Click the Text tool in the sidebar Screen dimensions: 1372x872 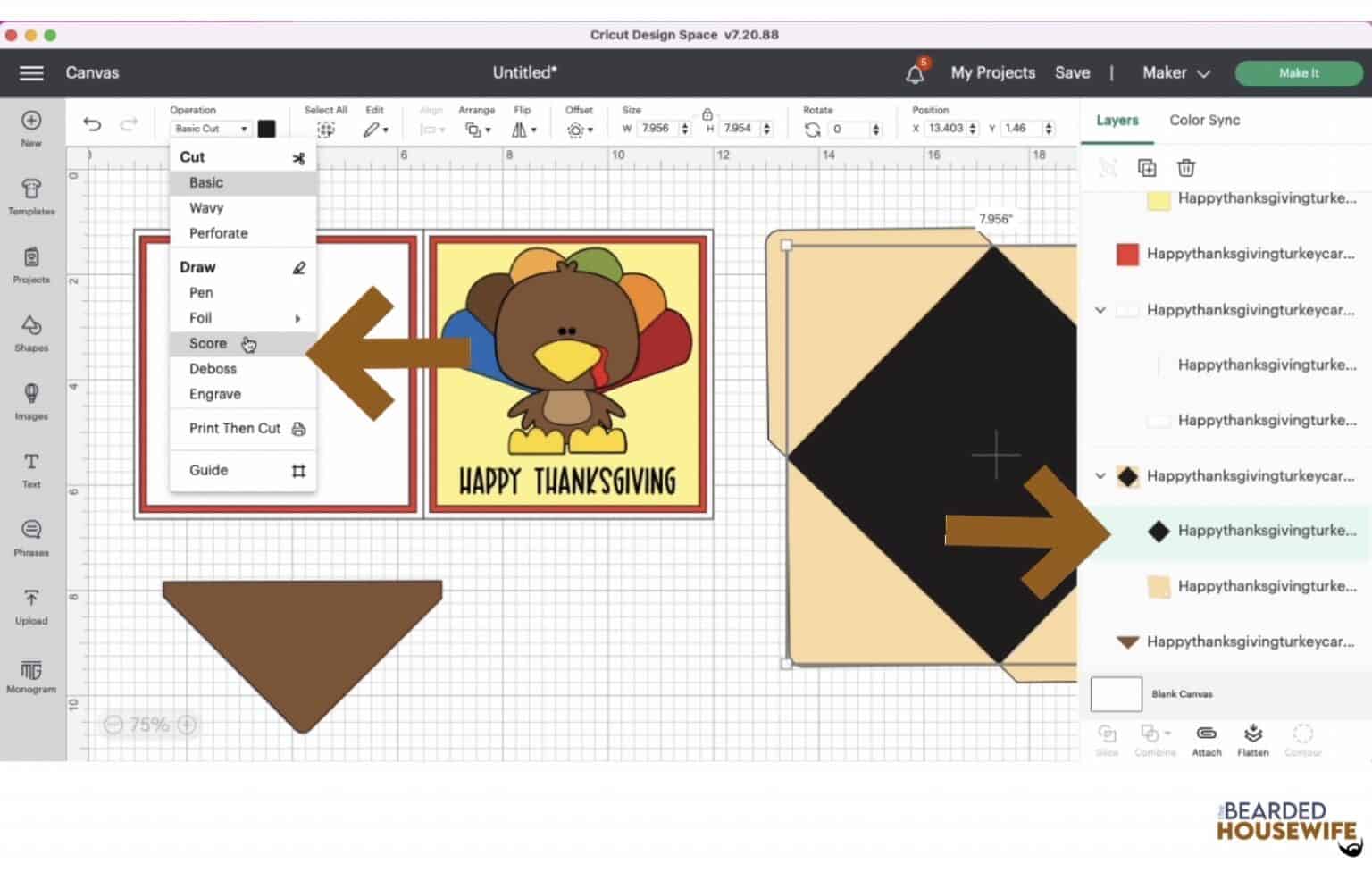pos(31,468)
